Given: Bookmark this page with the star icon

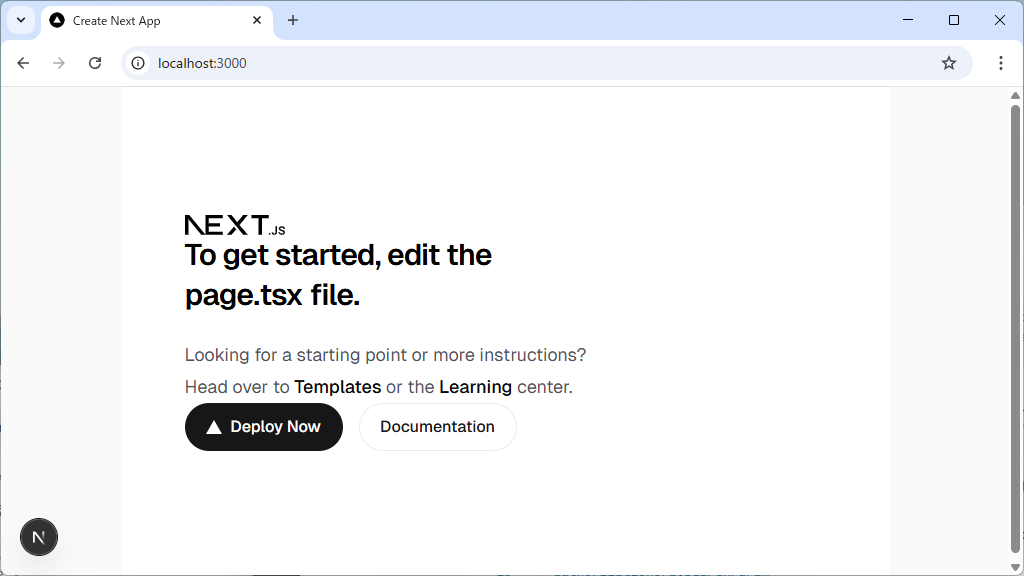Looking at the screenshot, I should point(948,63).
